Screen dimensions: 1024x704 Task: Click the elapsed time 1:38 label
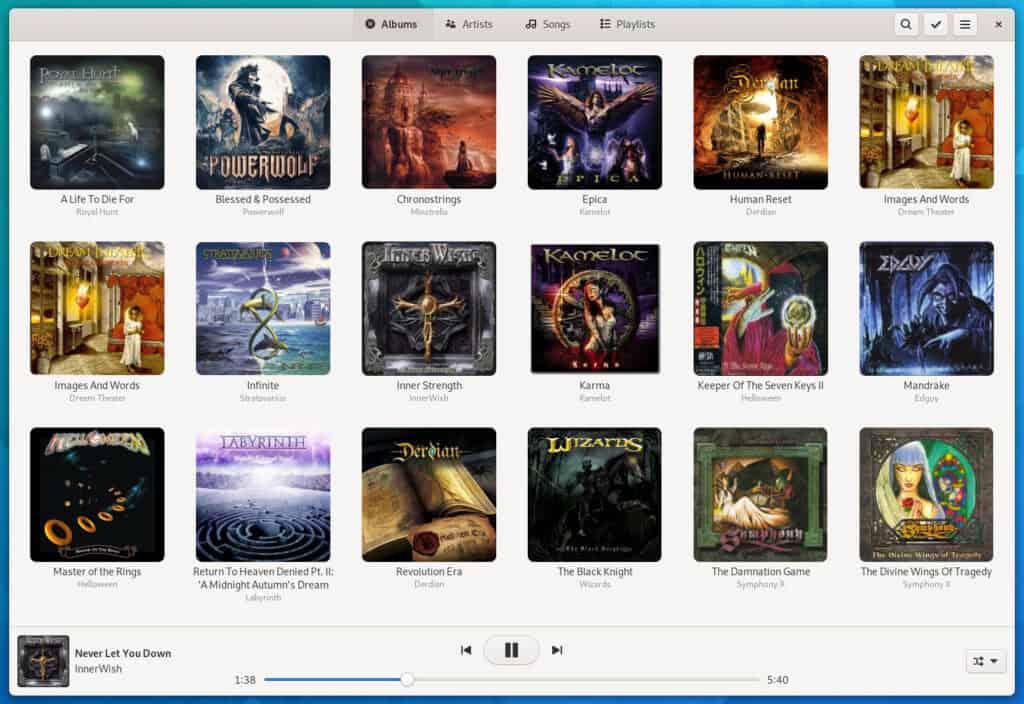click(x=245, y=680)
